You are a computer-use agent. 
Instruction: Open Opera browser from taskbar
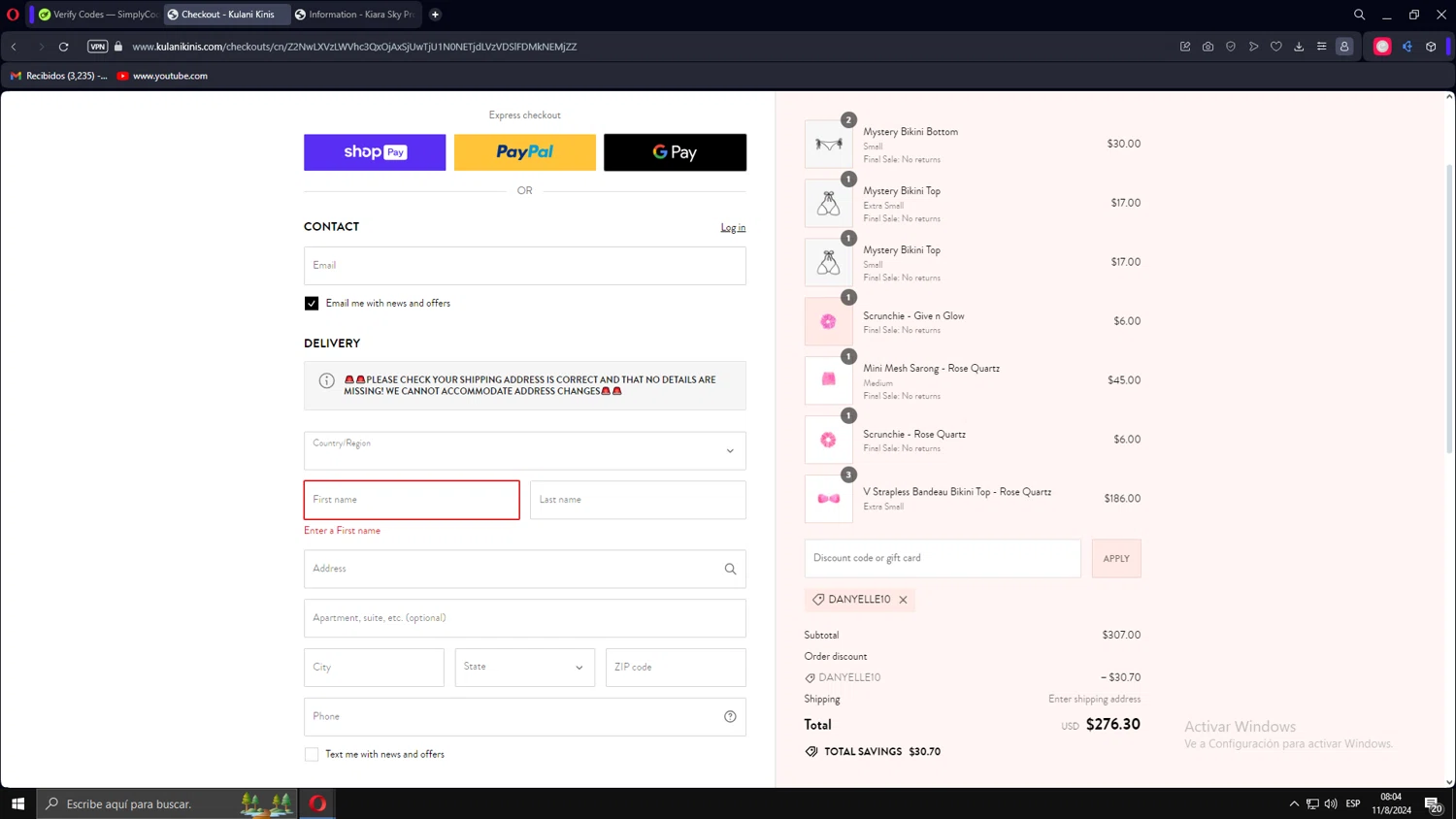click(x=317, y=803)
